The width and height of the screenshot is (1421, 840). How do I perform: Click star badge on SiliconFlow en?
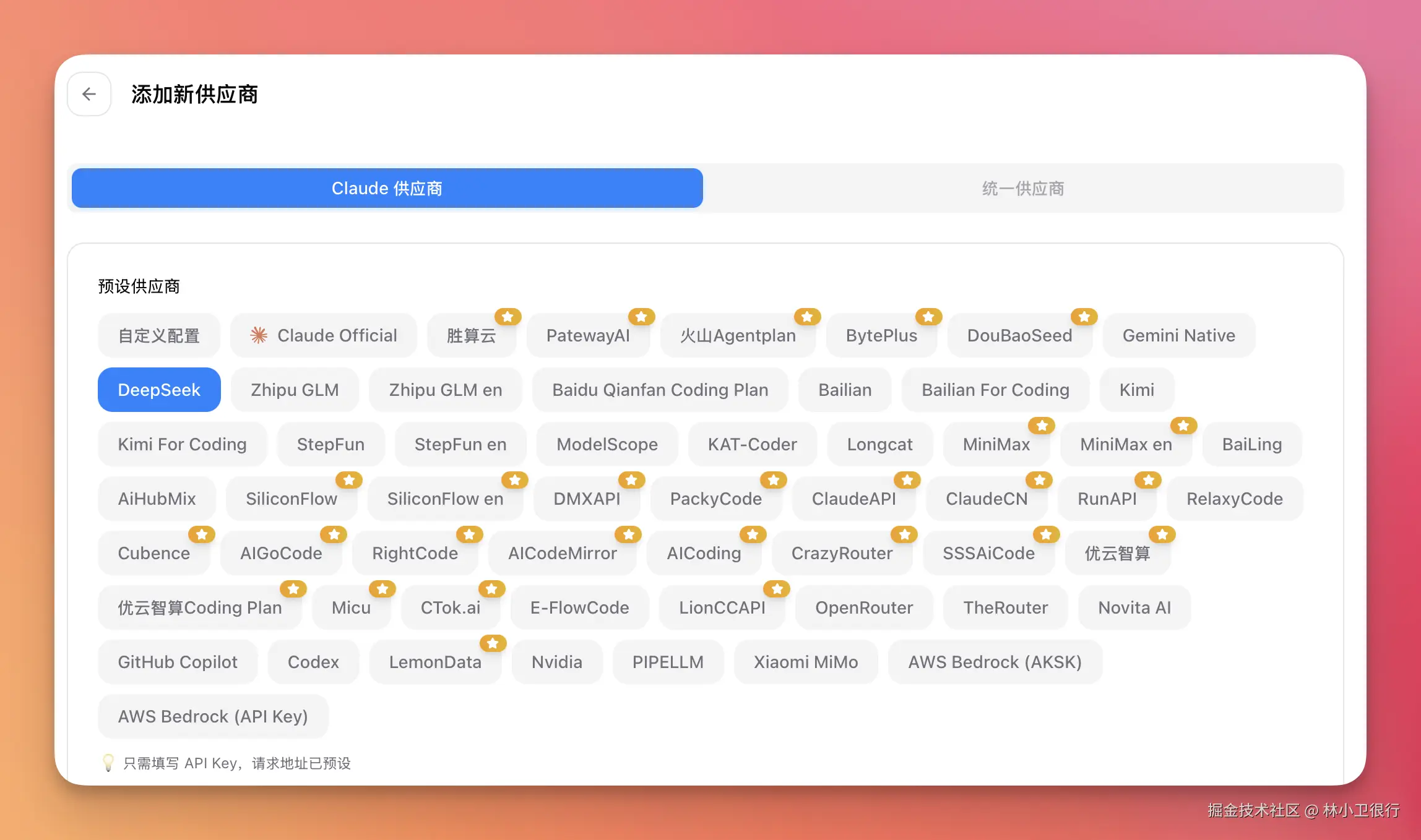515,480
